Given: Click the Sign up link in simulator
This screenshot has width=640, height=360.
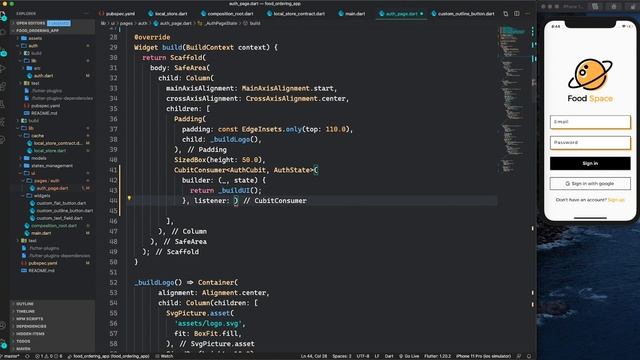Looking at the screenshot, I should 616,200.
